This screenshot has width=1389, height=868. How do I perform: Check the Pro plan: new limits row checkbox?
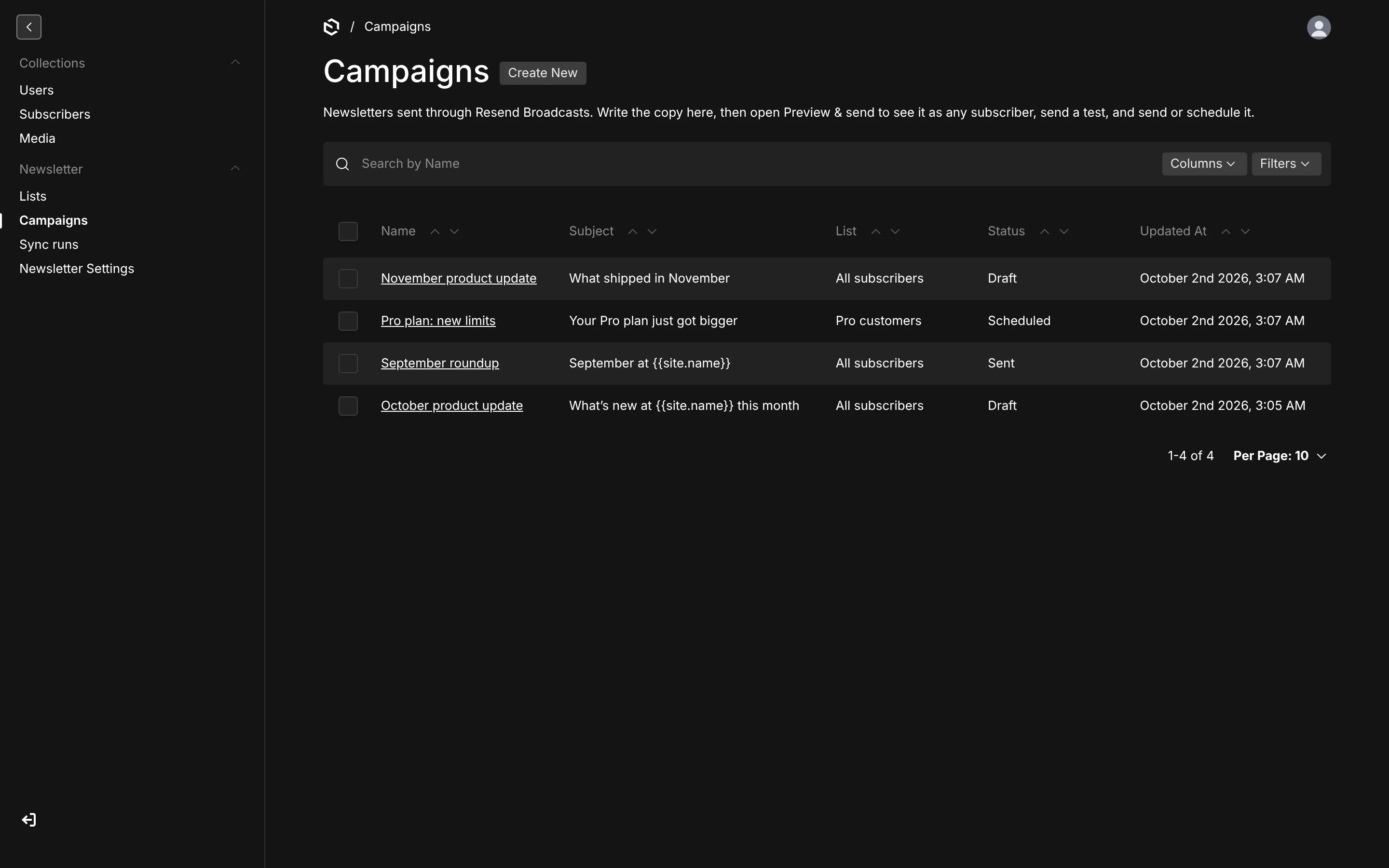(x=348, y=321)
